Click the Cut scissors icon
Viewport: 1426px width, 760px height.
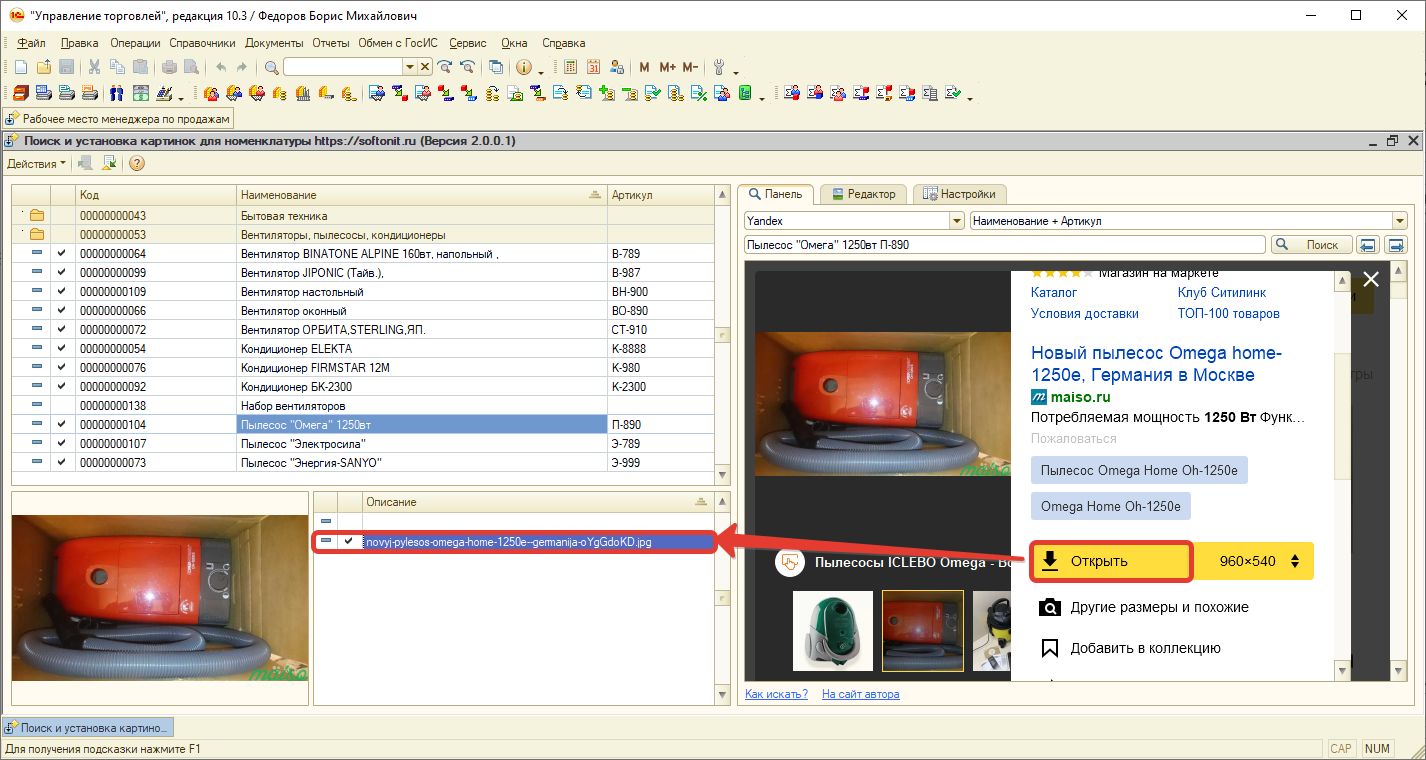pyautogui.click(x=94, y=67)
